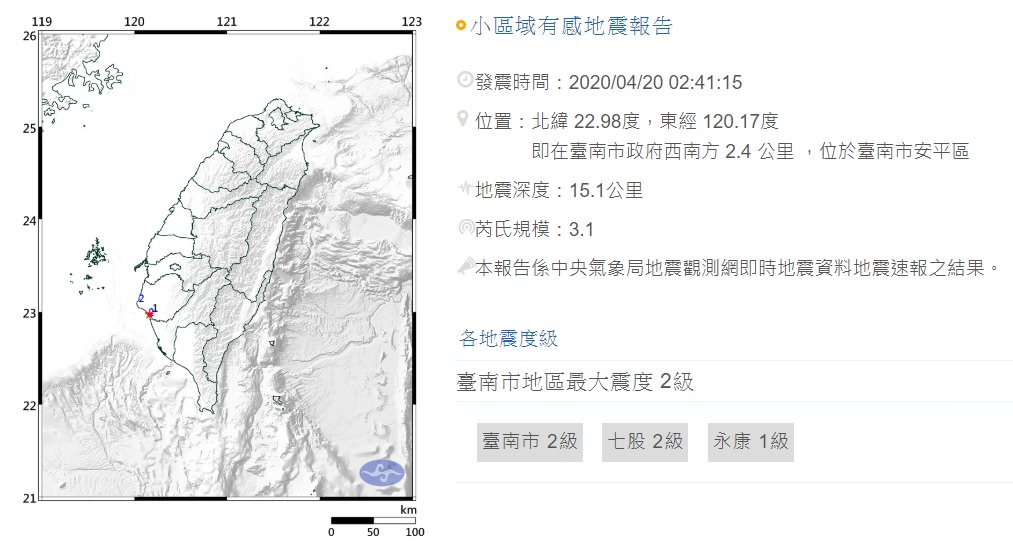Click the 小區域有感地震報告 title
1013x549 pixels.
click(x=572, y=26)
